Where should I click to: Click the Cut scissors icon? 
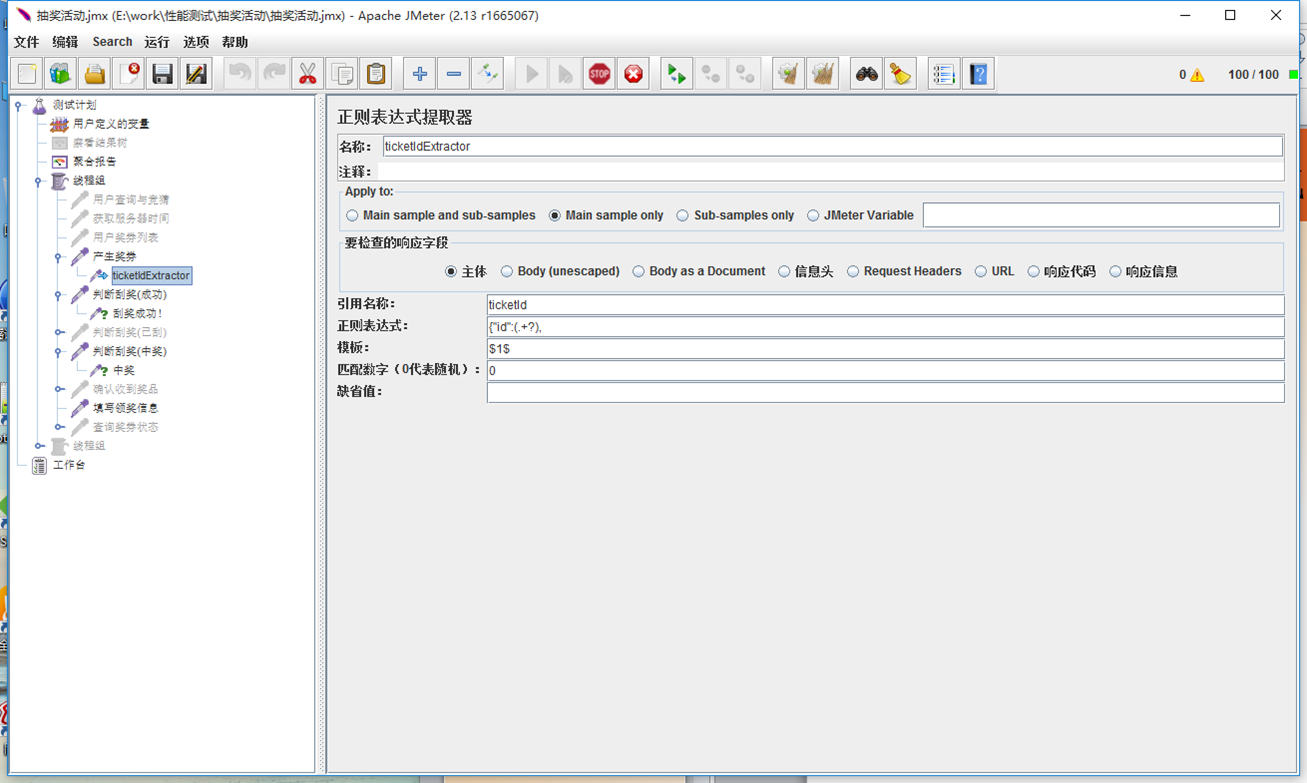(308, 74)
